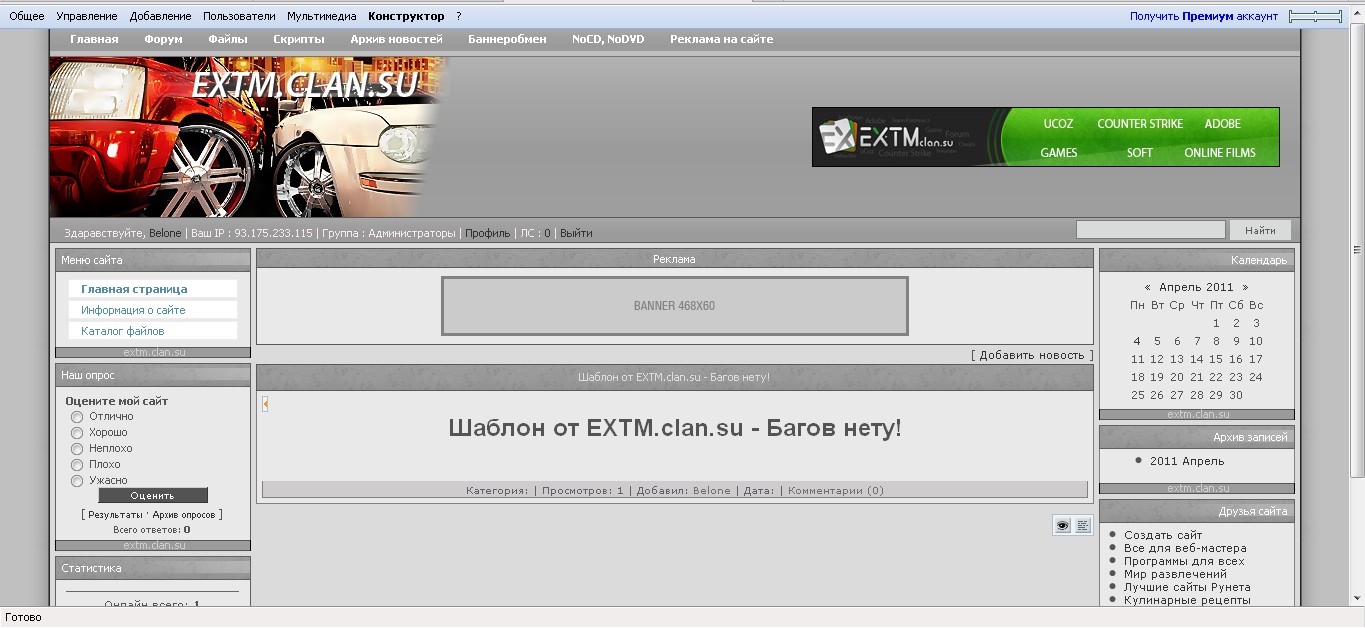The width and height of the screenshot is (1365, 628).
Task: Open the 'Форум' navigation tab
Action: point(163,39)
